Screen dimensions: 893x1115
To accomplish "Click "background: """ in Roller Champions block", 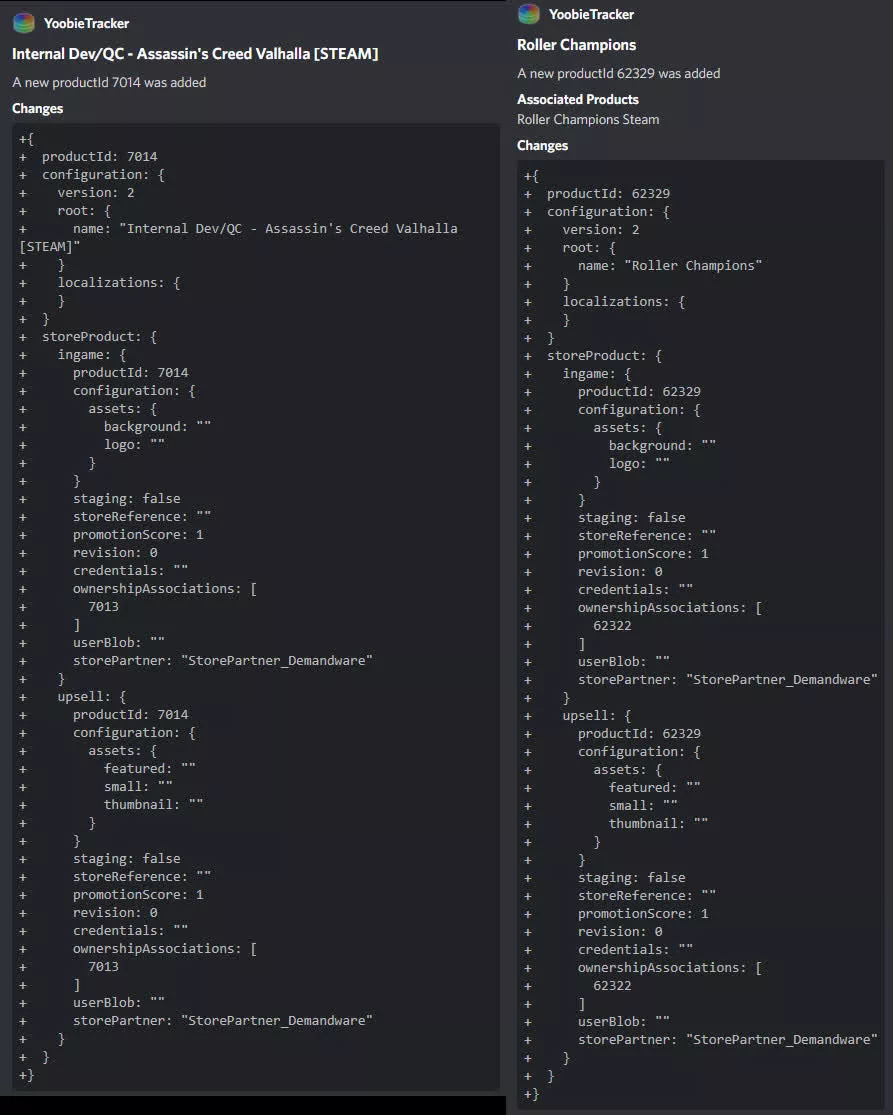I will [662, 446].
